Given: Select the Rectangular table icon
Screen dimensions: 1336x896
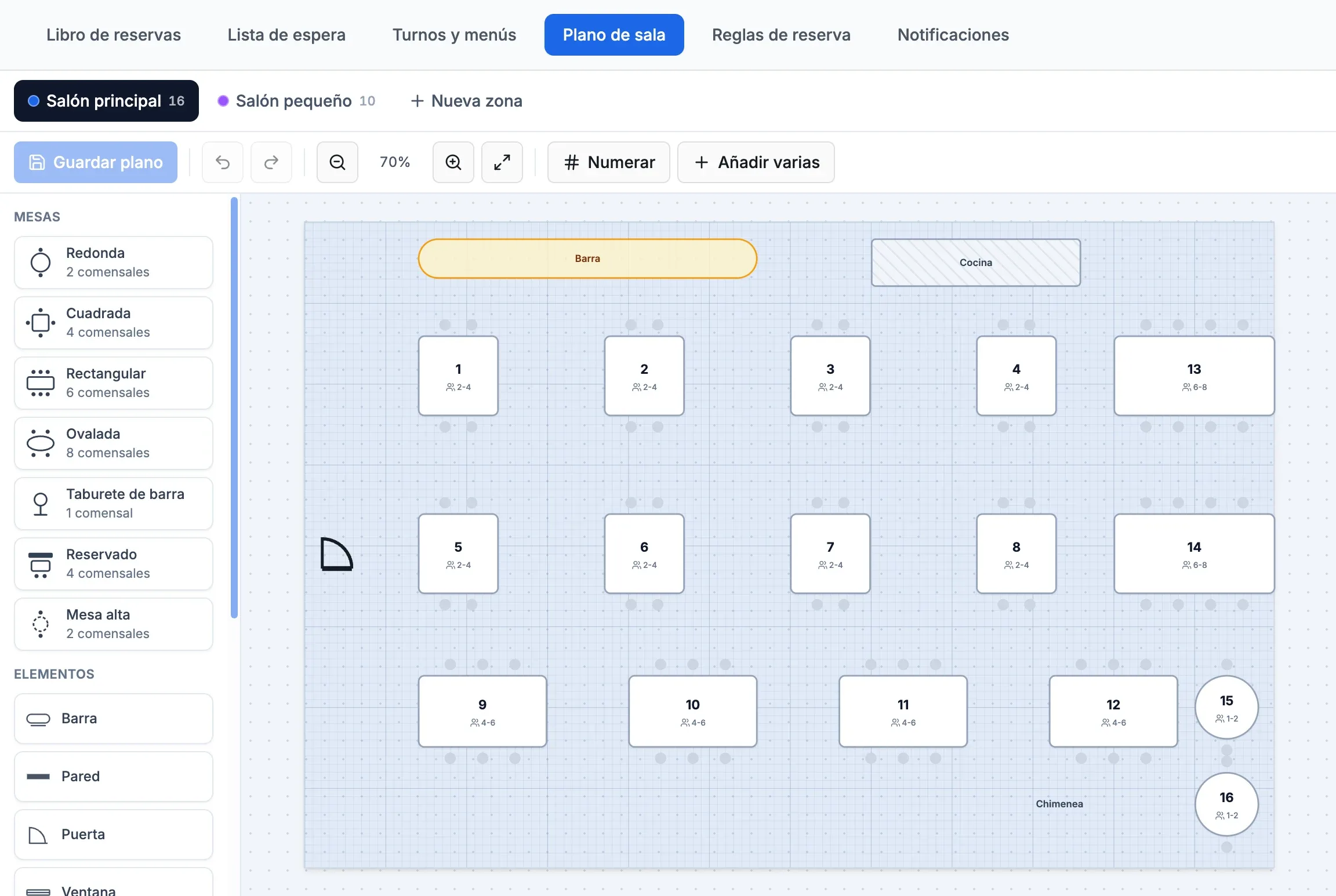Looking at the screenshot, I should 41,383.
